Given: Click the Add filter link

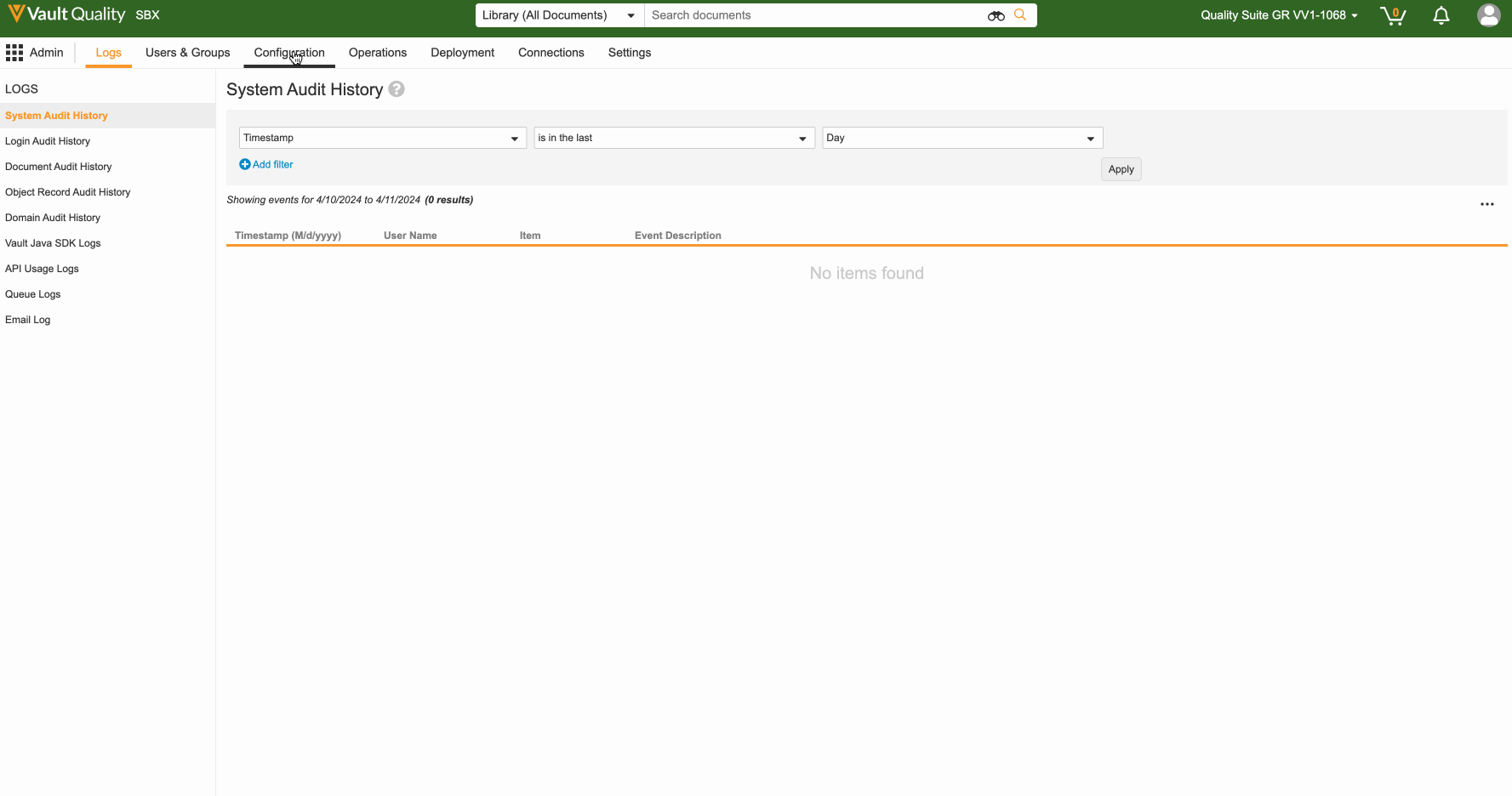Looking at the screenshot, I should [266, 165].
